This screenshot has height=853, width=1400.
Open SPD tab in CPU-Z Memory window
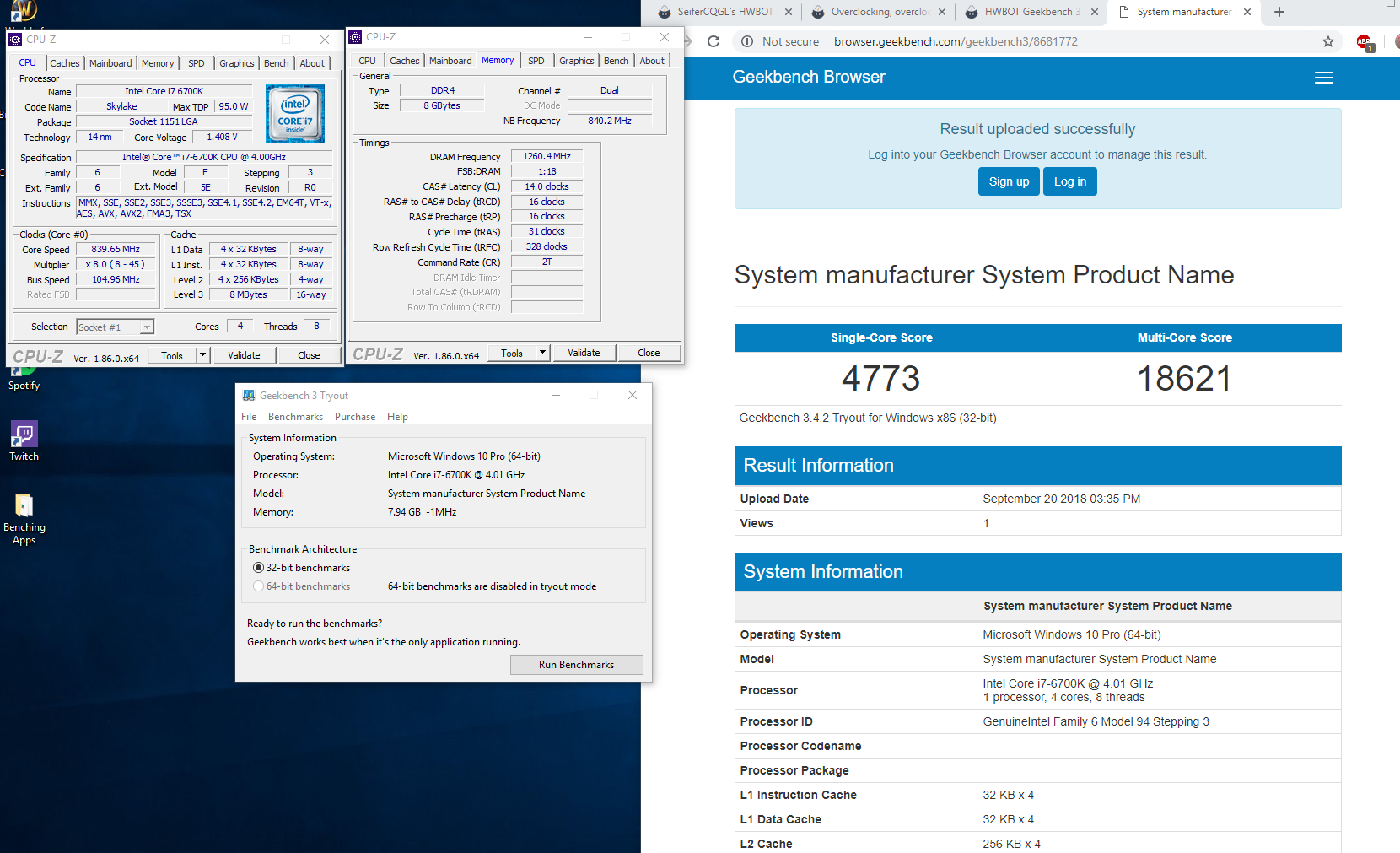(x=536, y=61)
